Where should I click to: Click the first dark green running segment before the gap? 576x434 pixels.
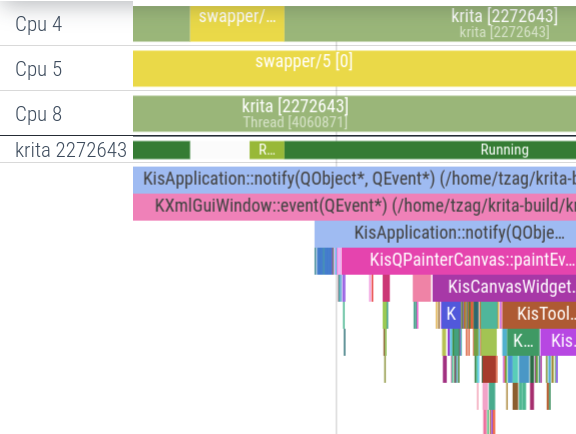click(x=161, y=150)
